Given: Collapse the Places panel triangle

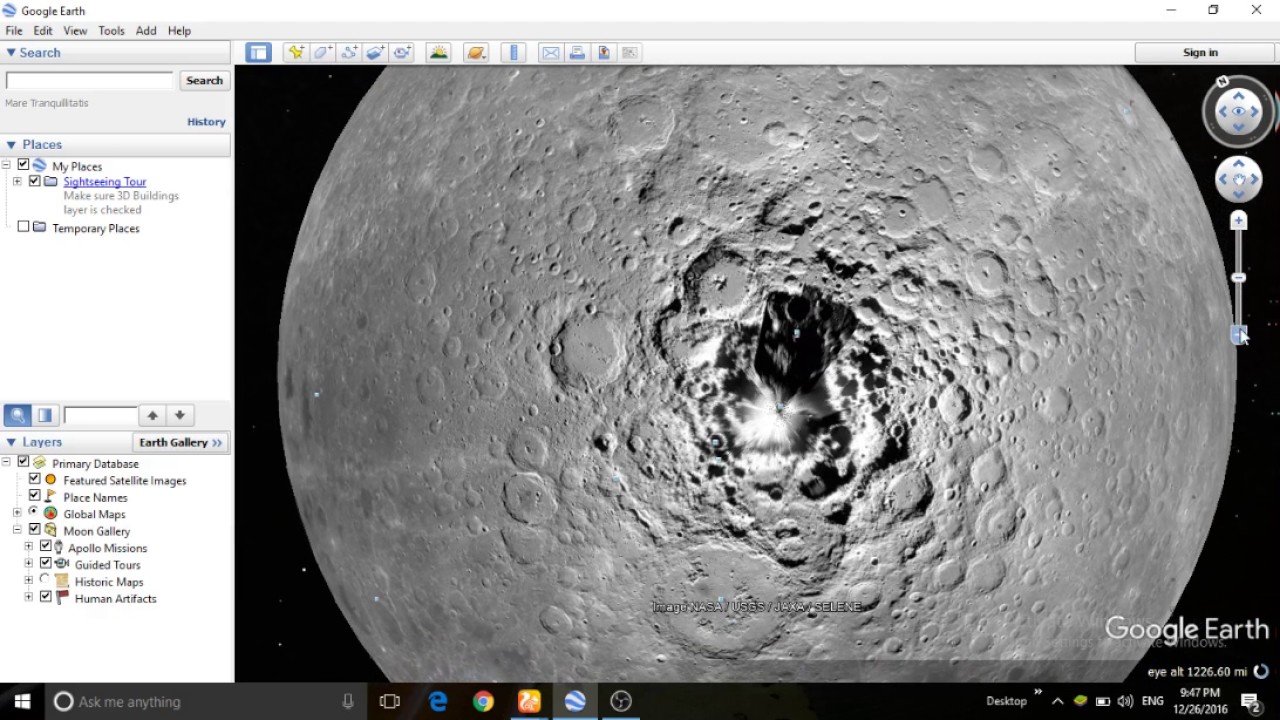Looking at the screenshot, I should (x=11, y=145).
